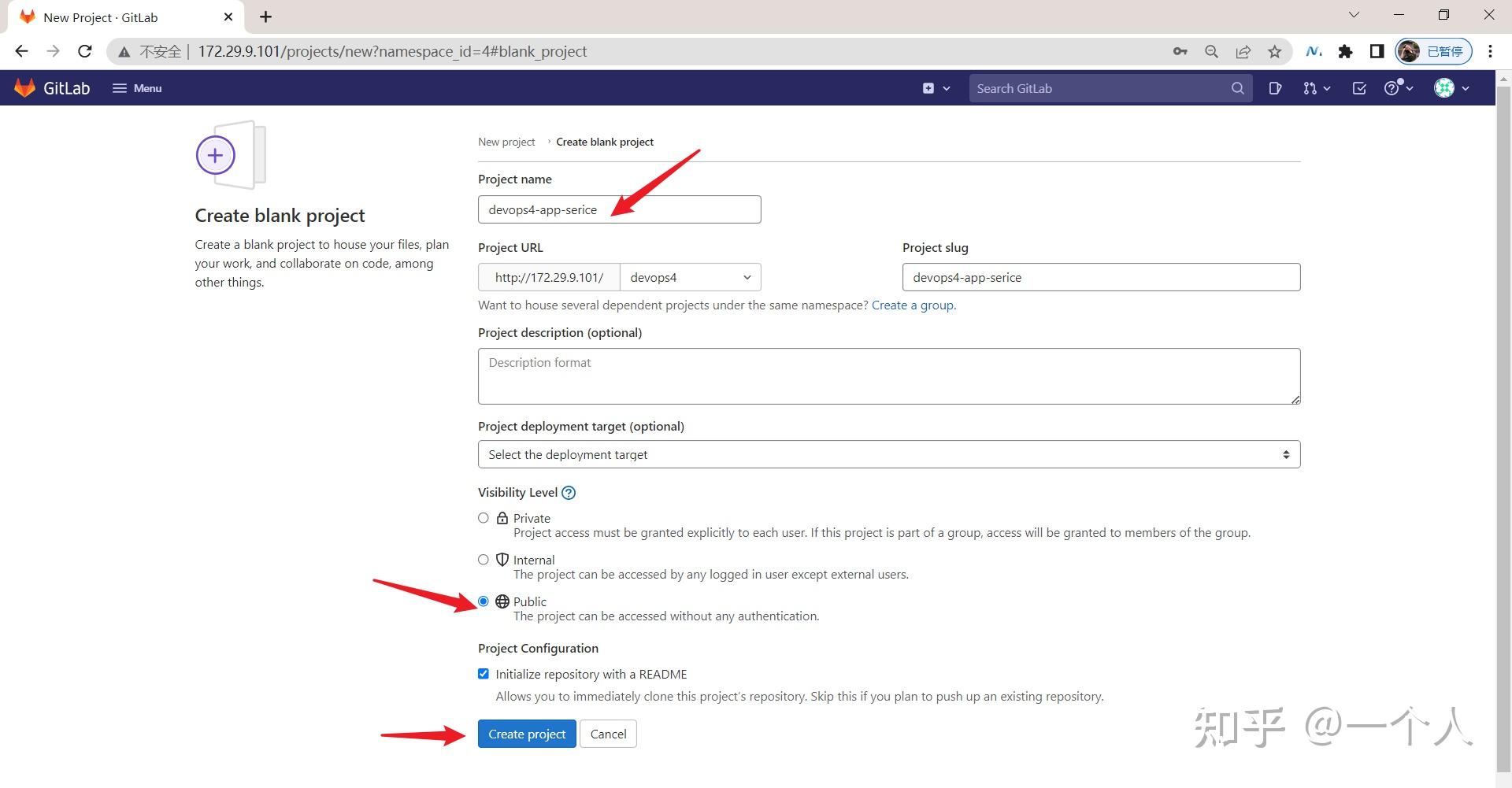Click the New project breadcrumb
Viewport: 1512px width, 788px height.
pyautogui.click(x=506, y=142)
